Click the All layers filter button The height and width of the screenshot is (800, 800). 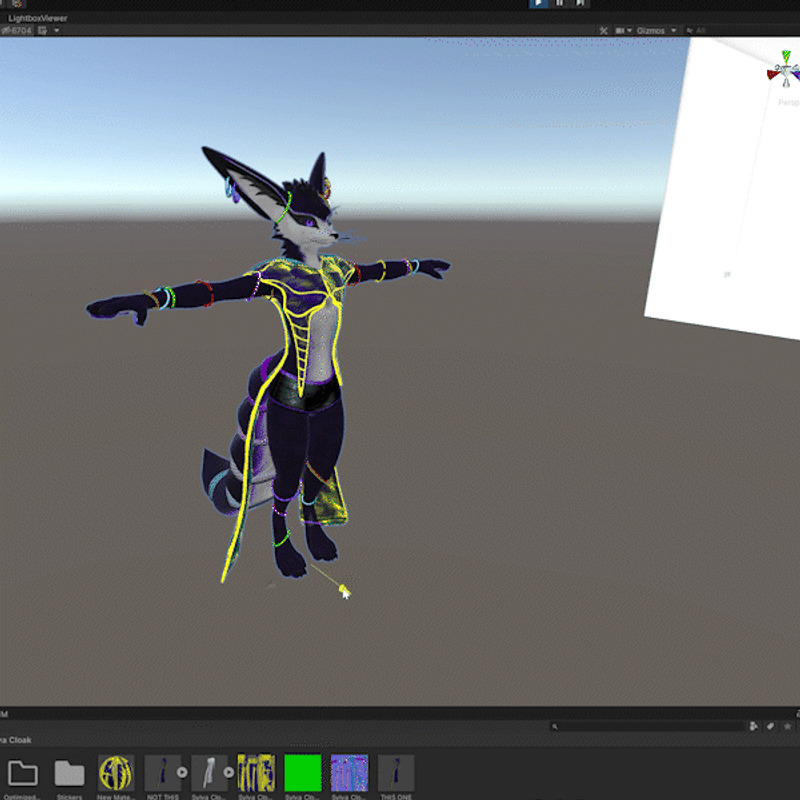click(x=700, y=31)
